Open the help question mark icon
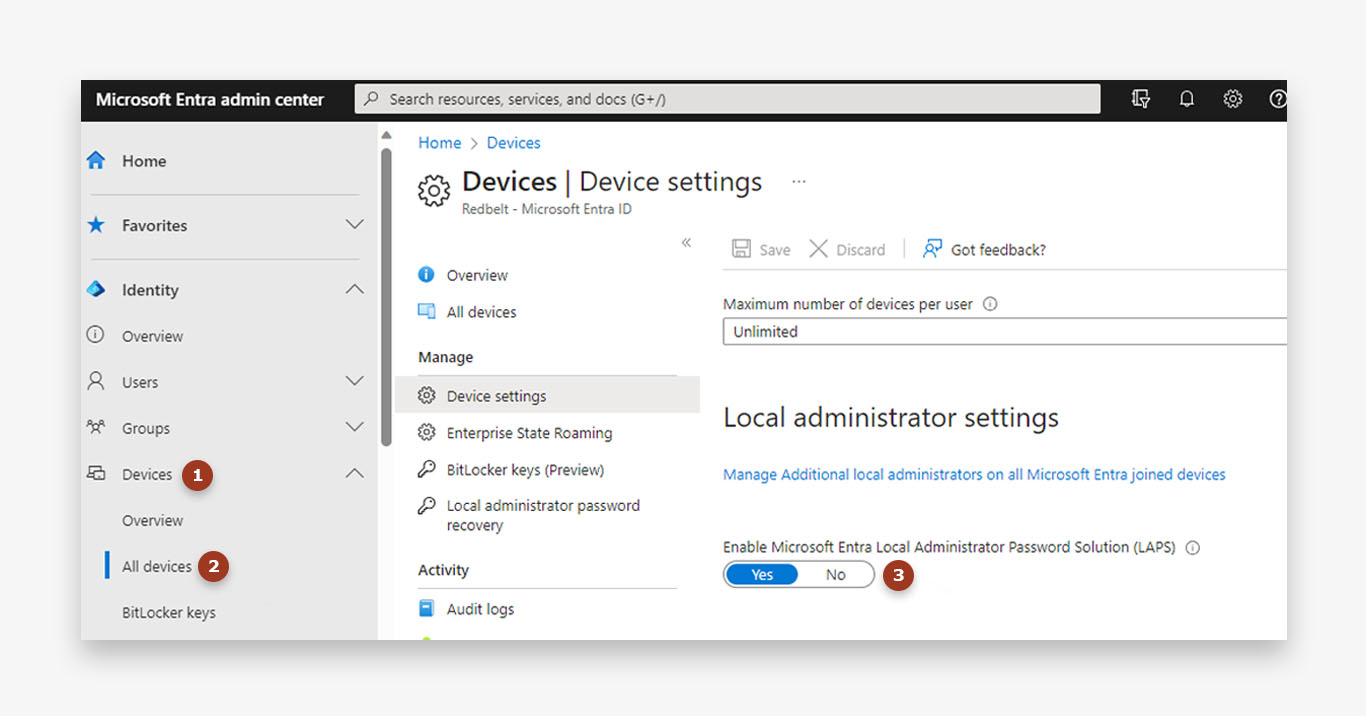The image size is (1366, 716). 1277,99
